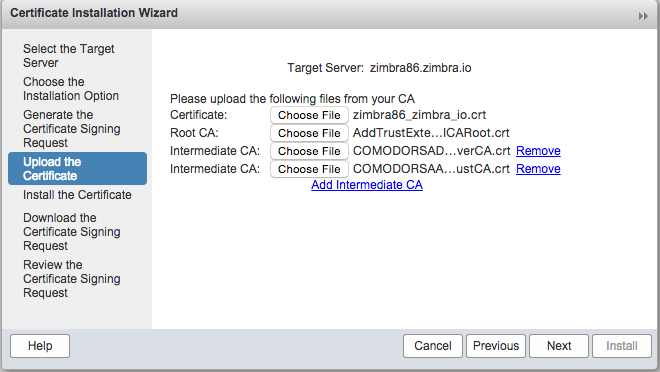Open Generate the Certificate Signing Request step

pos(72,128)
